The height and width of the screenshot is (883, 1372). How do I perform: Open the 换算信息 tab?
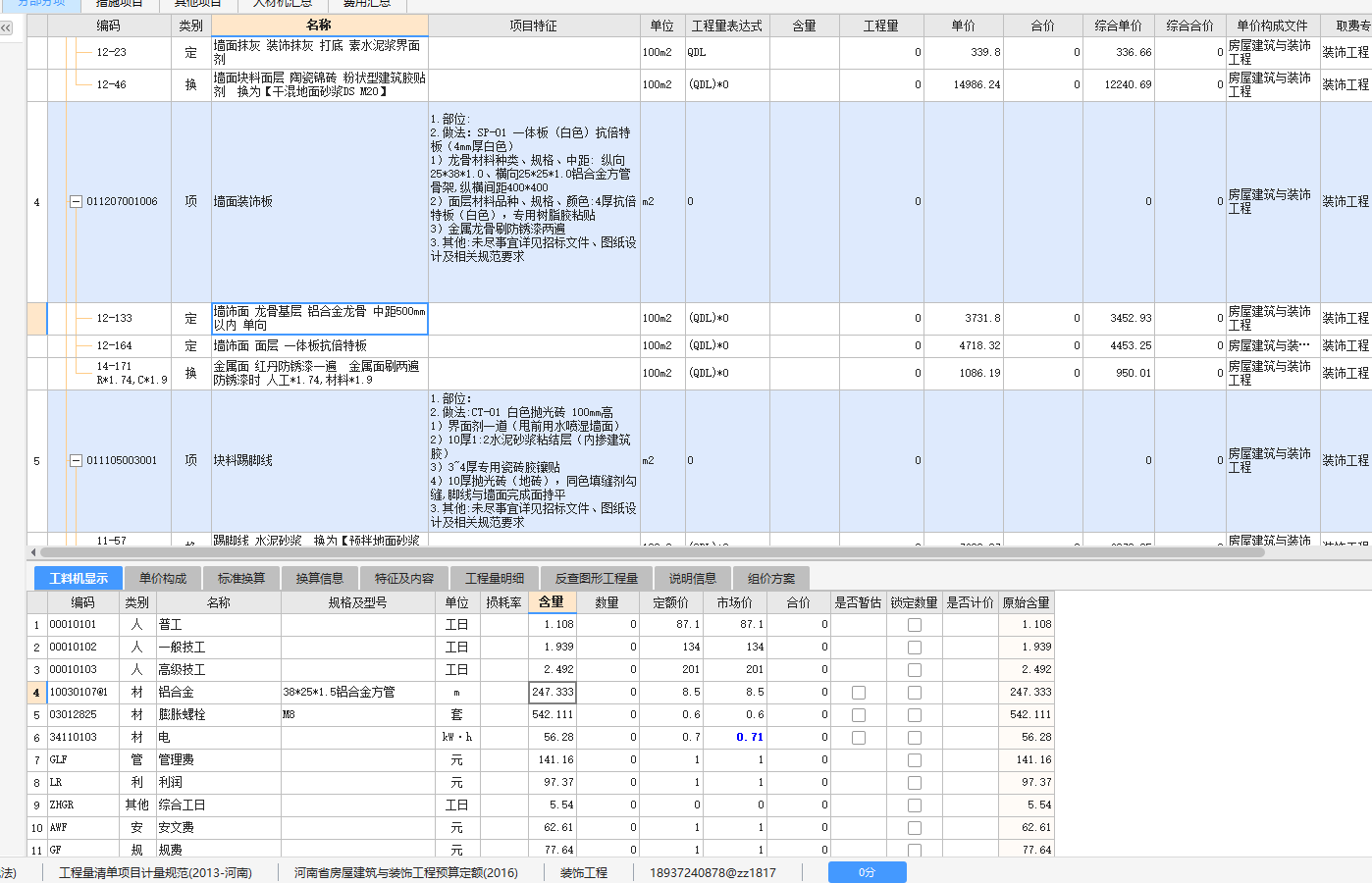tap(320, 578)
